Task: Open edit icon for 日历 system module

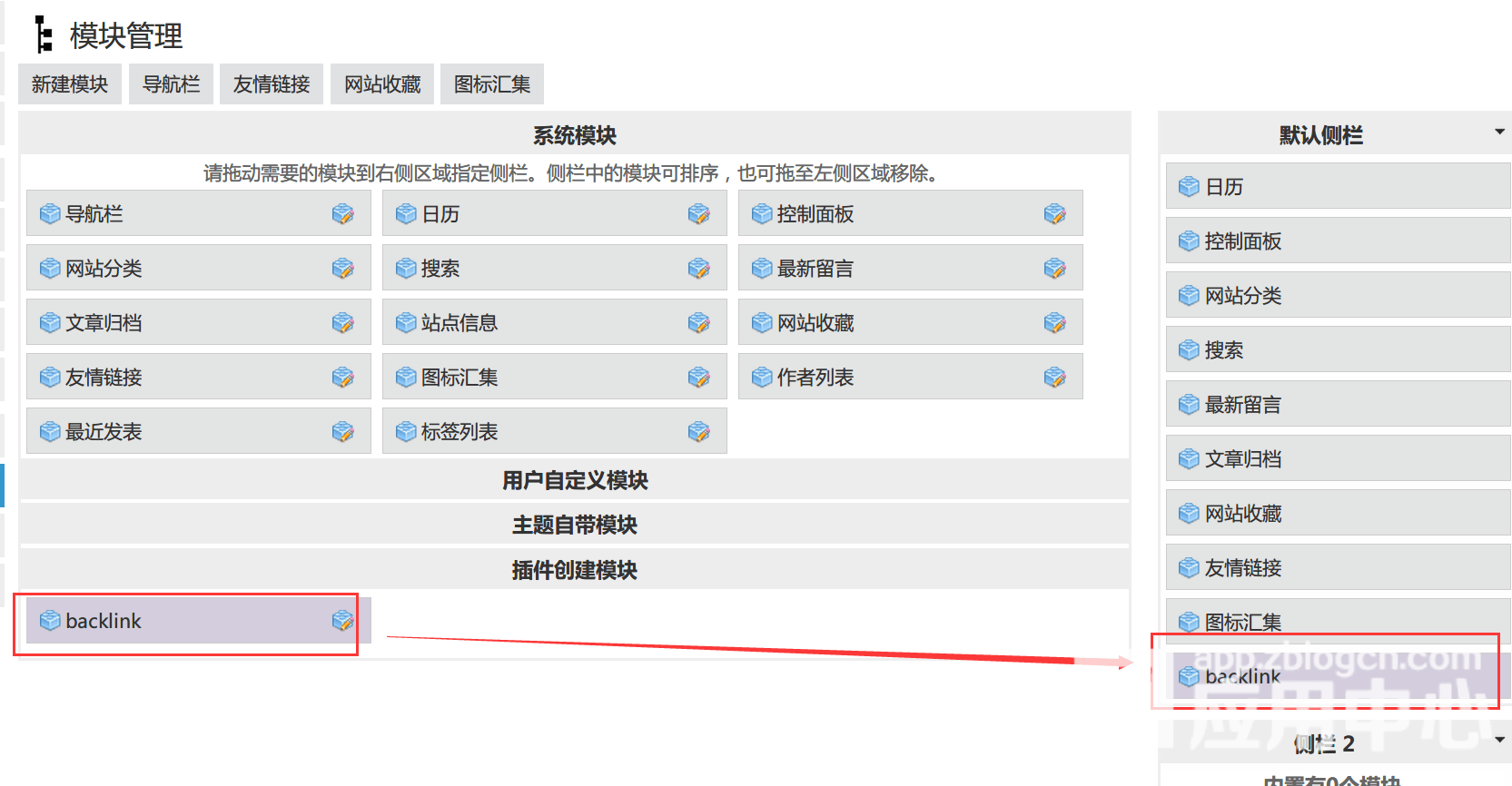Action: (x=698, y=214)
